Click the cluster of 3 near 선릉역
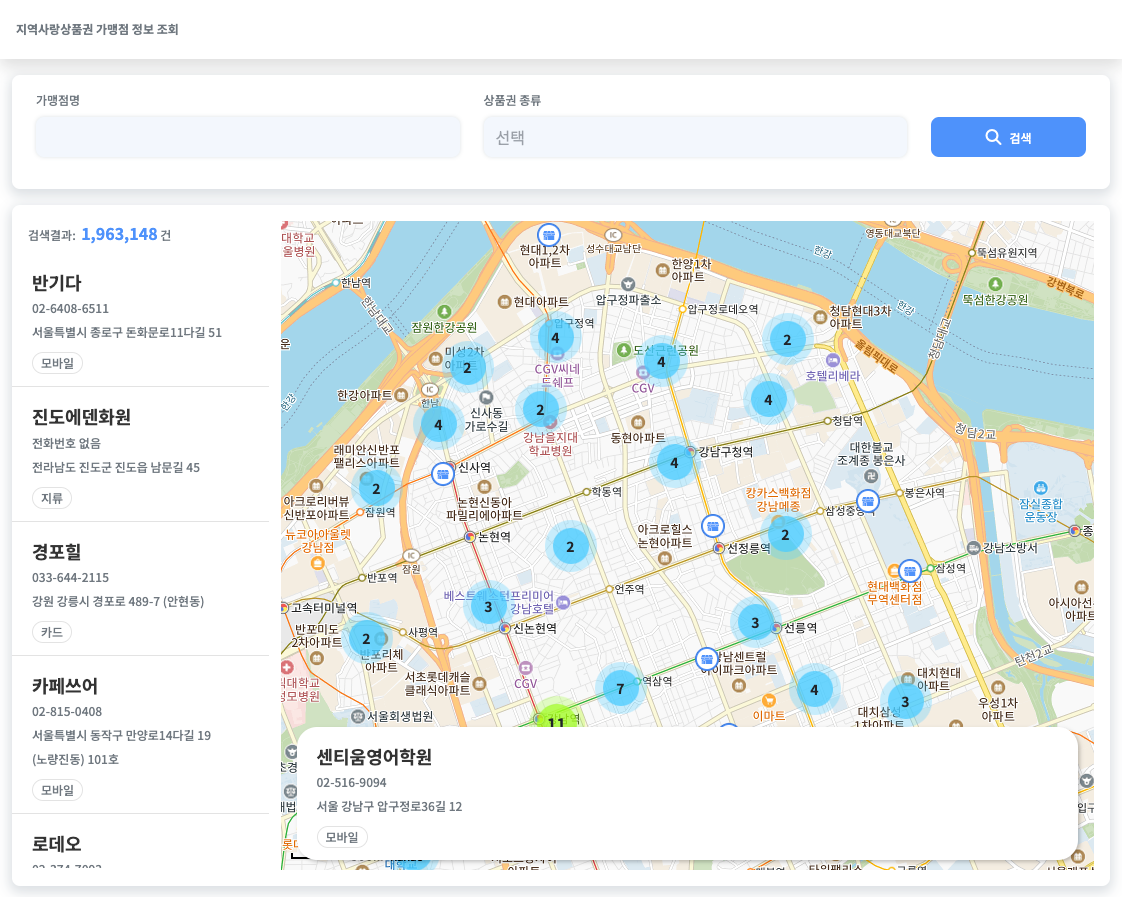The width and height of the screenshot is (1122, 897). [x=755, y=622]
